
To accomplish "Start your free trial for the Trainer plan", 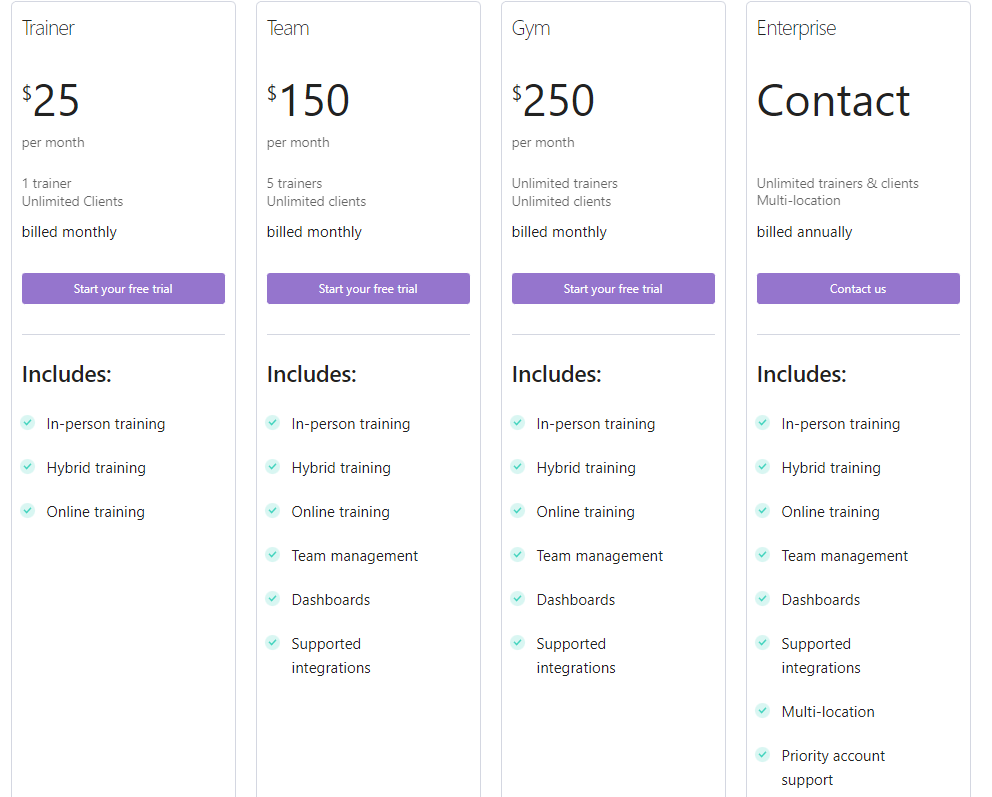I will coord(123,288).
